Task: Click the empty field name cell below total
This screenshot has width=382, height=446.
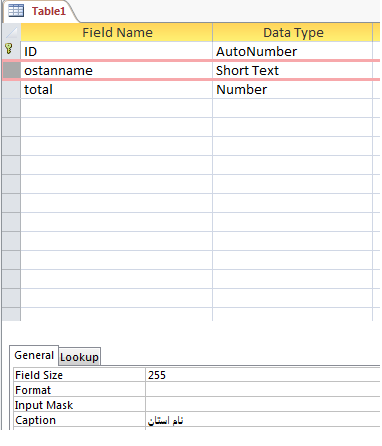Action: click(117, 108)
